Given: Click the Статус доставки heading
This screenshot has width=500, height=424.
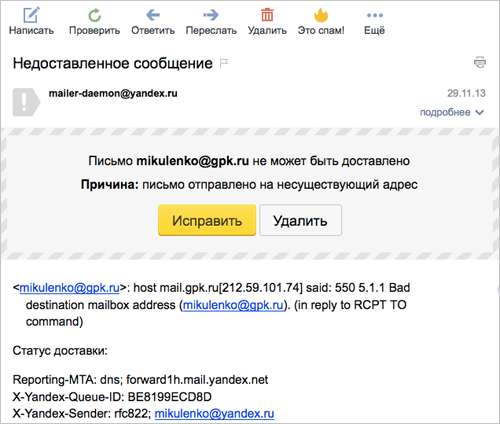Looking at the screenshot, I should tap(60, 351).
